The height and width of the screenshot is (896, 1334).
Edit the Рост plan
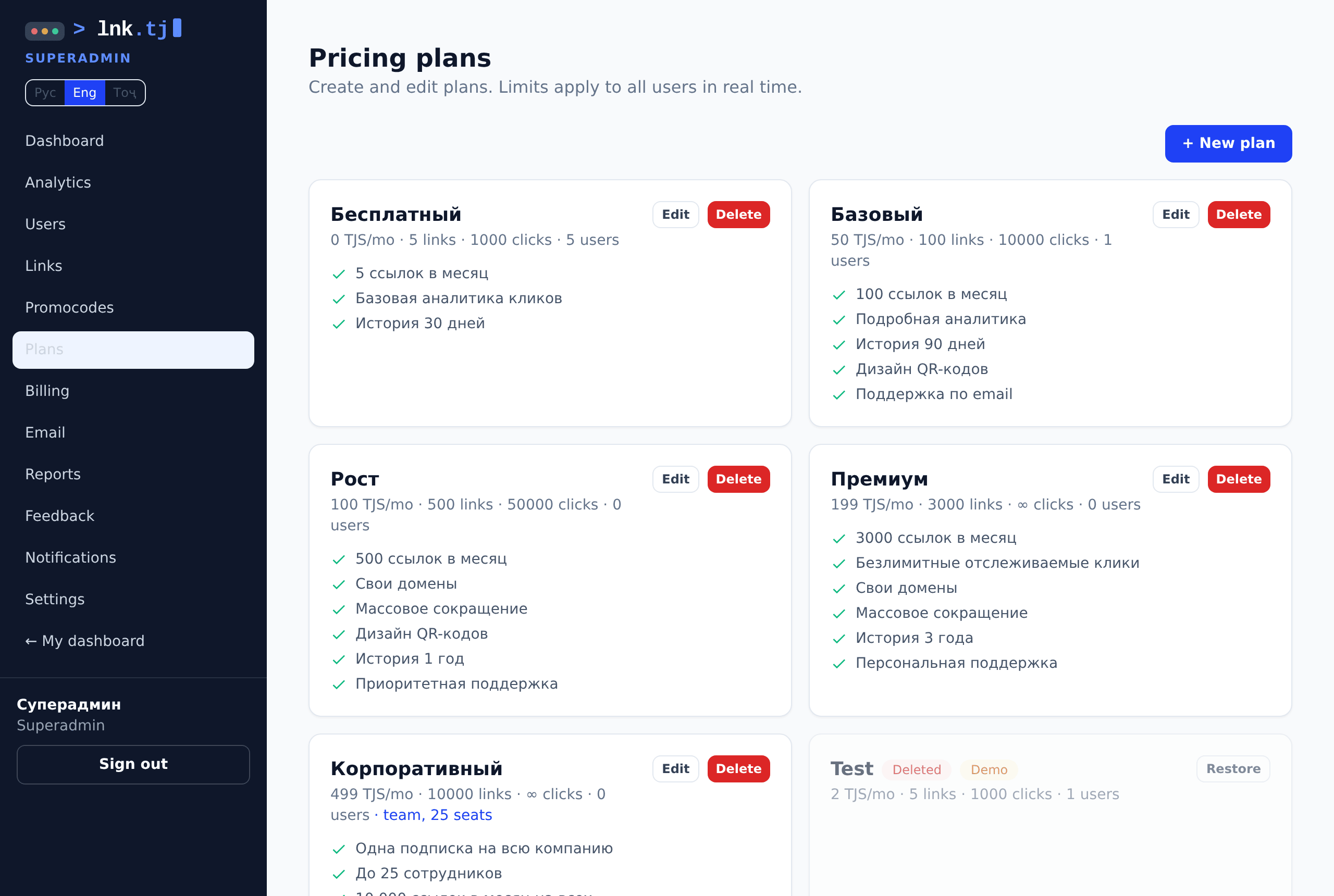pyautogui.click(x=675, y=479)
